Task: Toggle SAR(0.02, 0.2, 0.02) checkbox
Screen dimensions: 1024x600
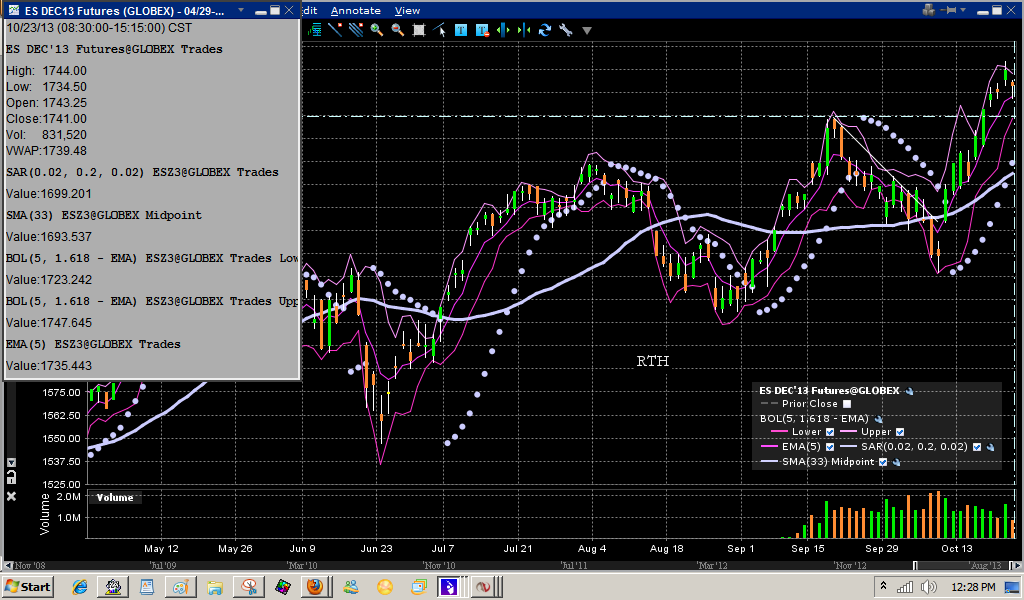Action: coord(977,447)
